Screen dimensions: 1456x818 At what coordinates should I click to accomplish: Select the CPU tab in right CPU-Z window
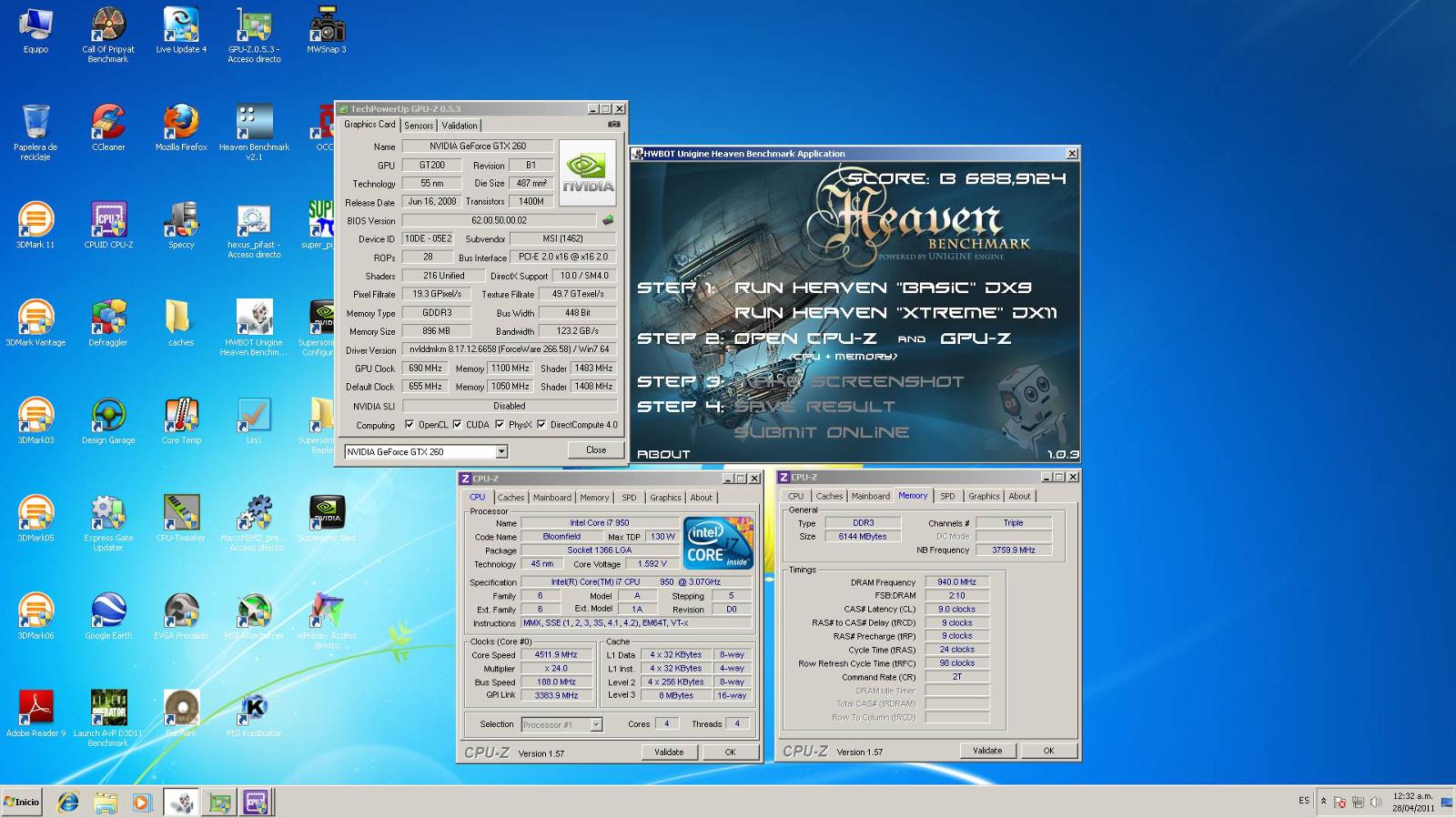[796, 497]
